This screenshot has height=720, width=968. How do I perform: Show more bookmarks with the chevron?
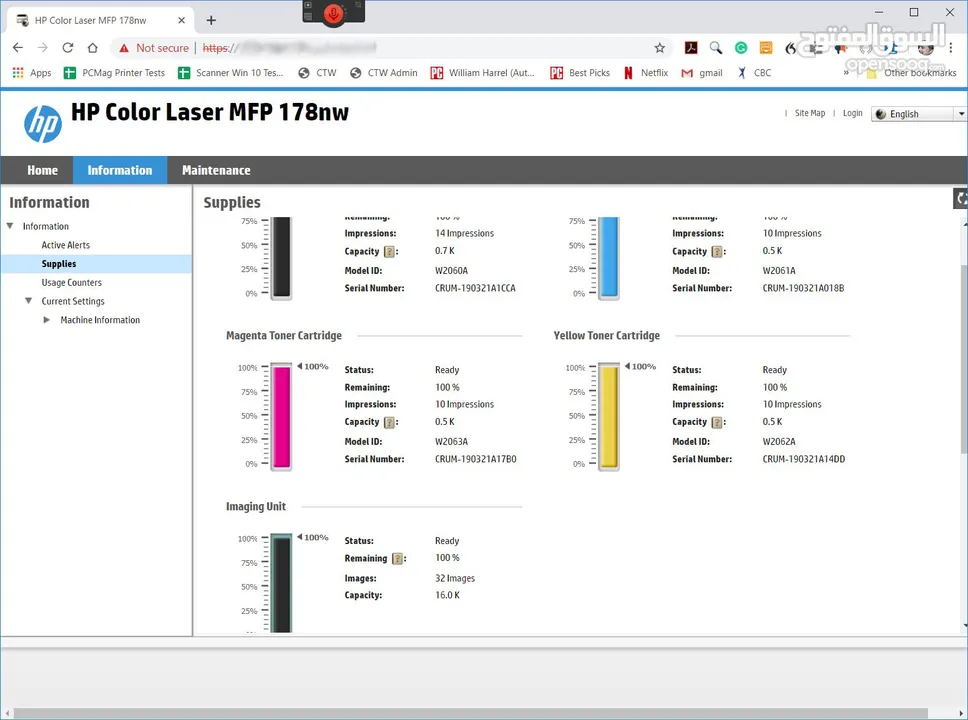846,73
